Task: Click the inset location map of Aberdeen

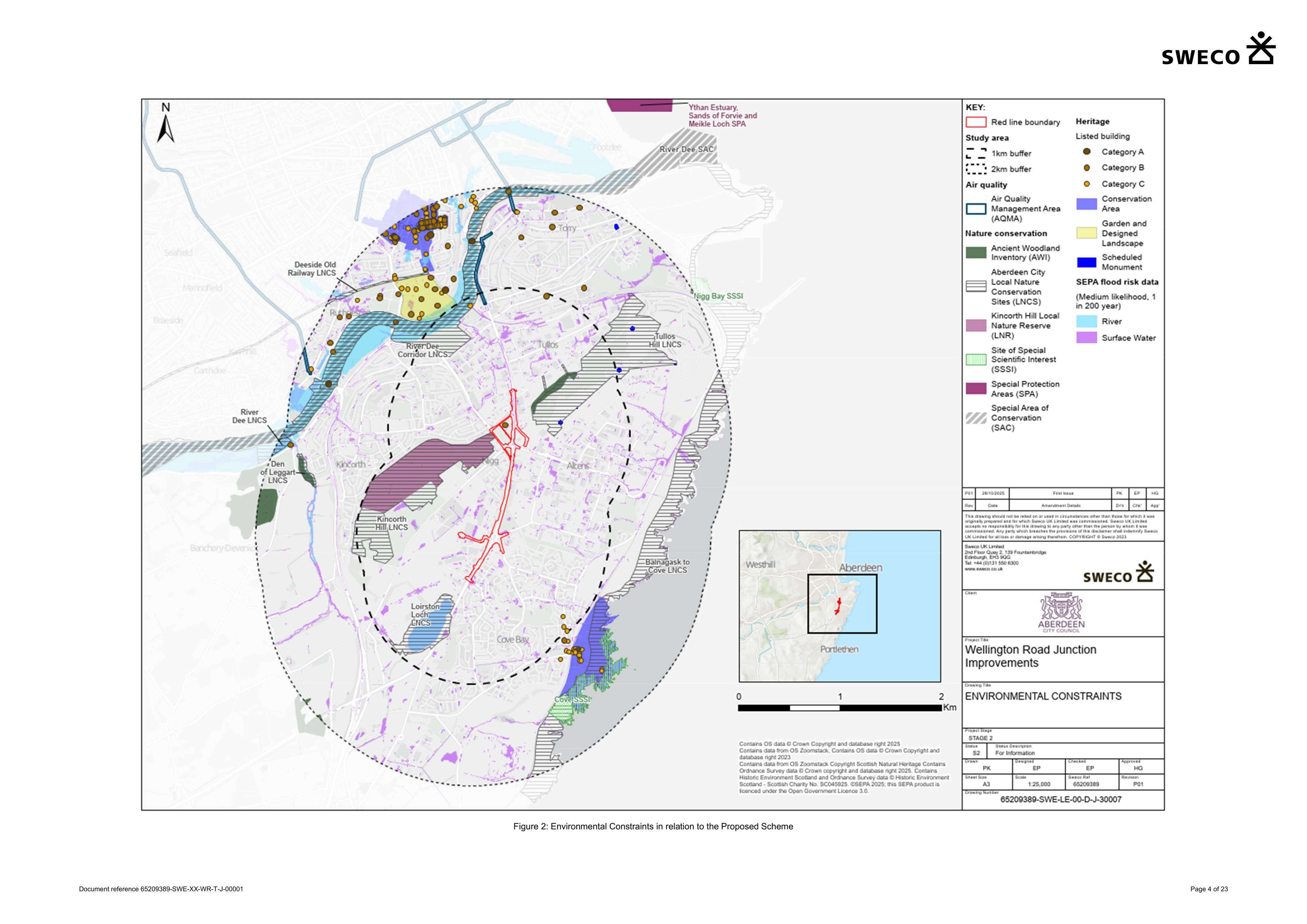Action: coord(840,606)
